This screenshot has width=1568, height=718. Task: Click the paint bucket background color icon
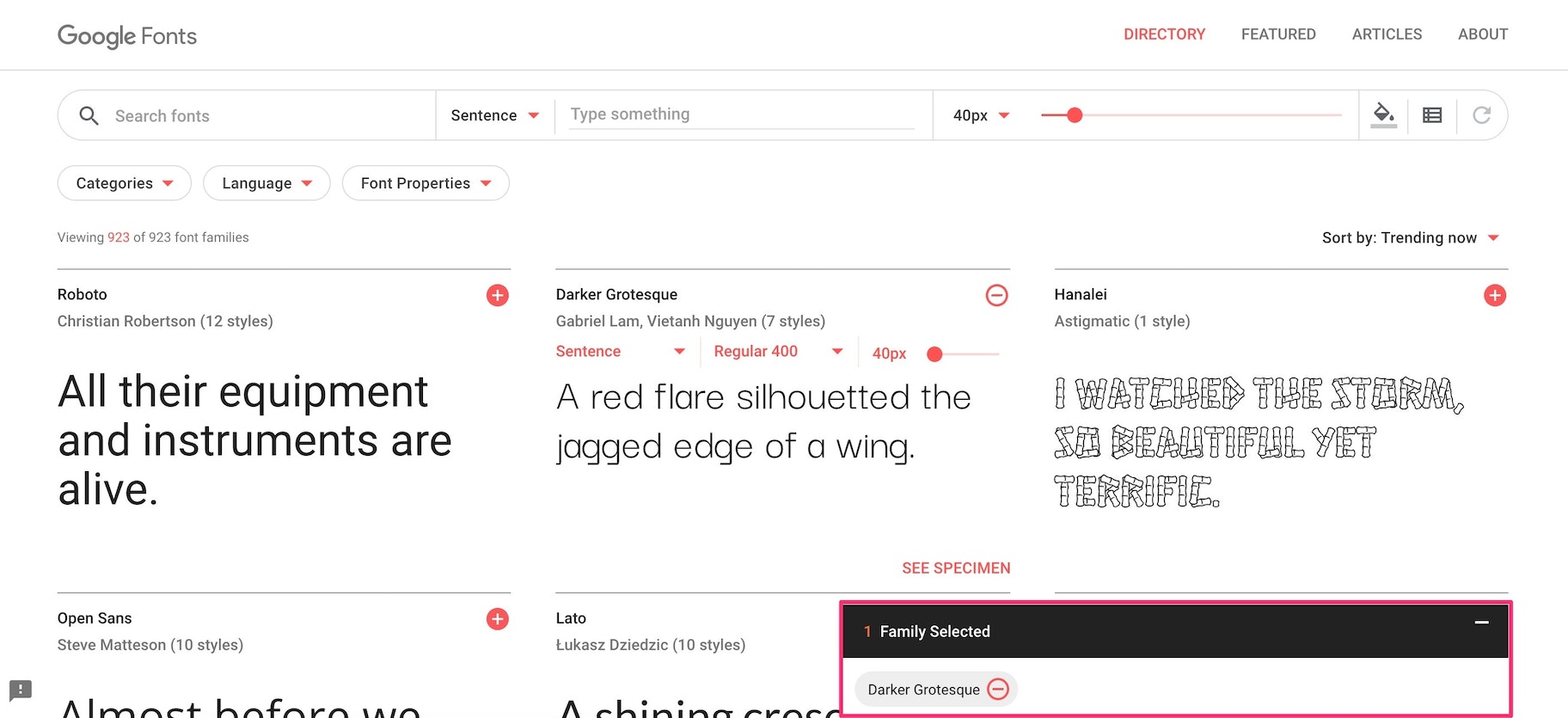[1383, 114]
